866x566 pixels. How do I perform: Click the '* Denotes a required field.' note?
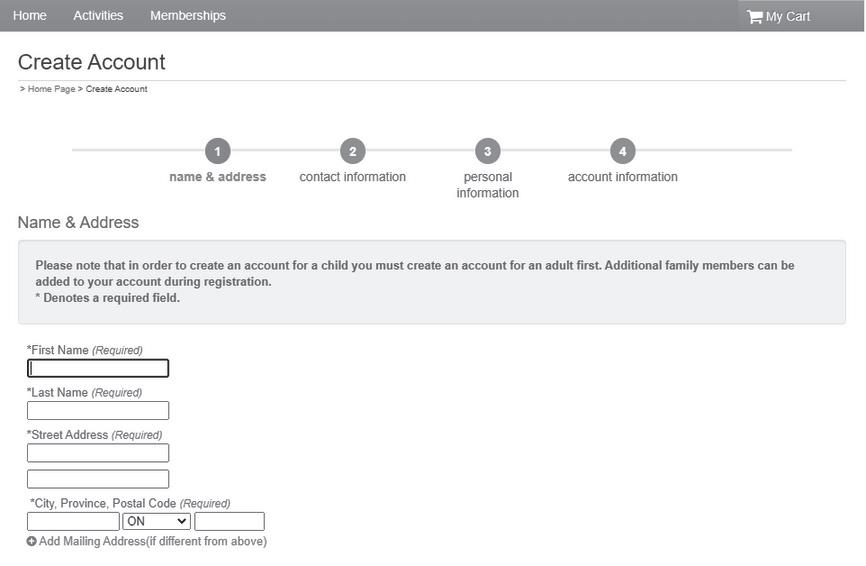tap(108, 298)
